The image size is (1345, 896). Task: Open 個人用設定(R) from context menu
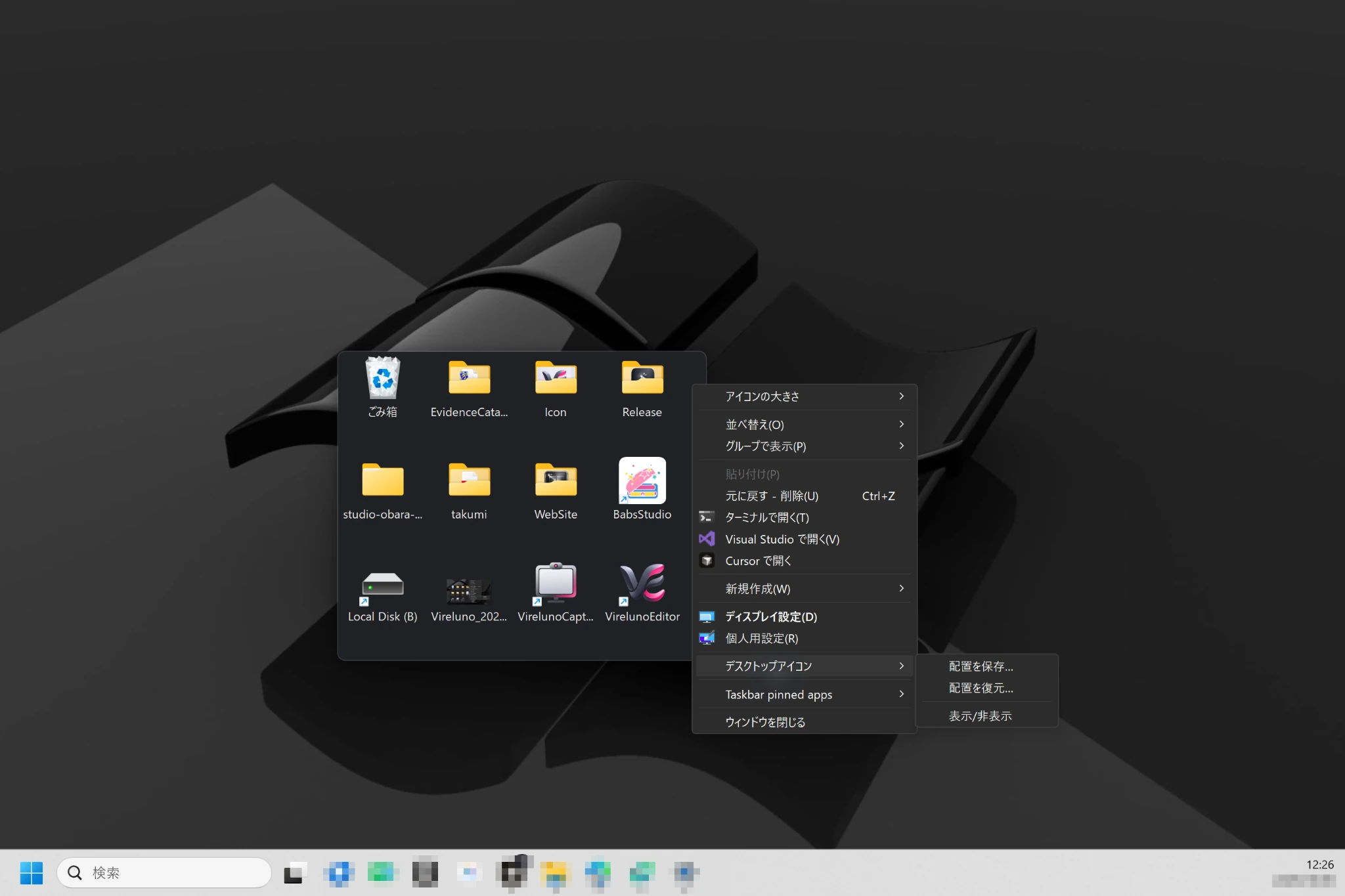805,639
